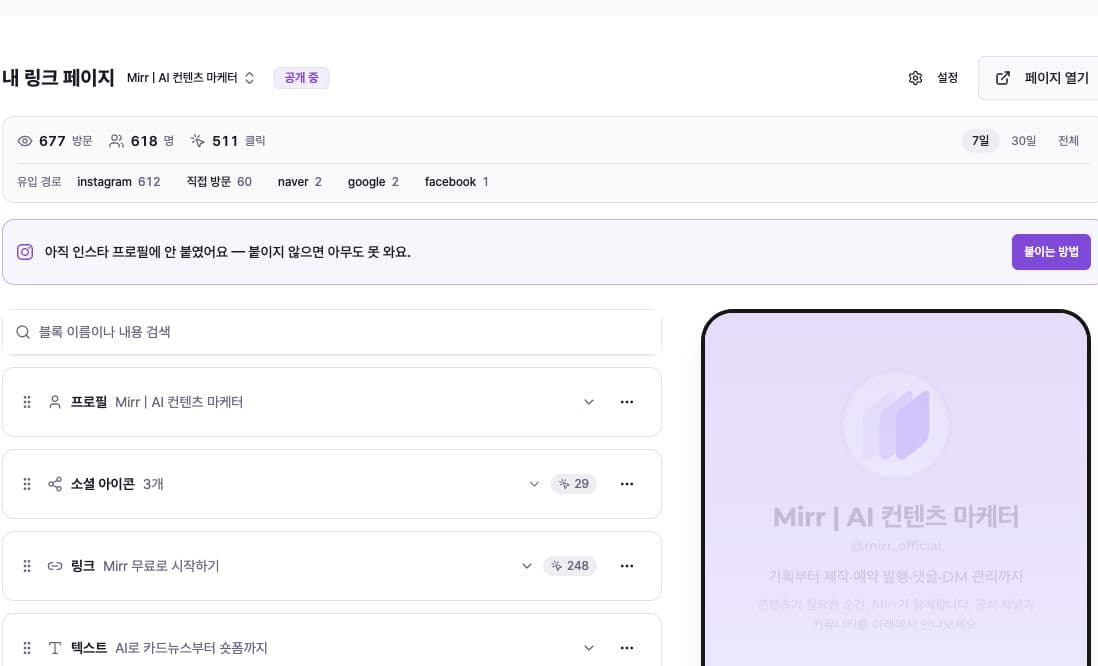Click the 내 링크 페이지 heading
Viewport: 1098px width, 666px height.
[x=58, y=78]
